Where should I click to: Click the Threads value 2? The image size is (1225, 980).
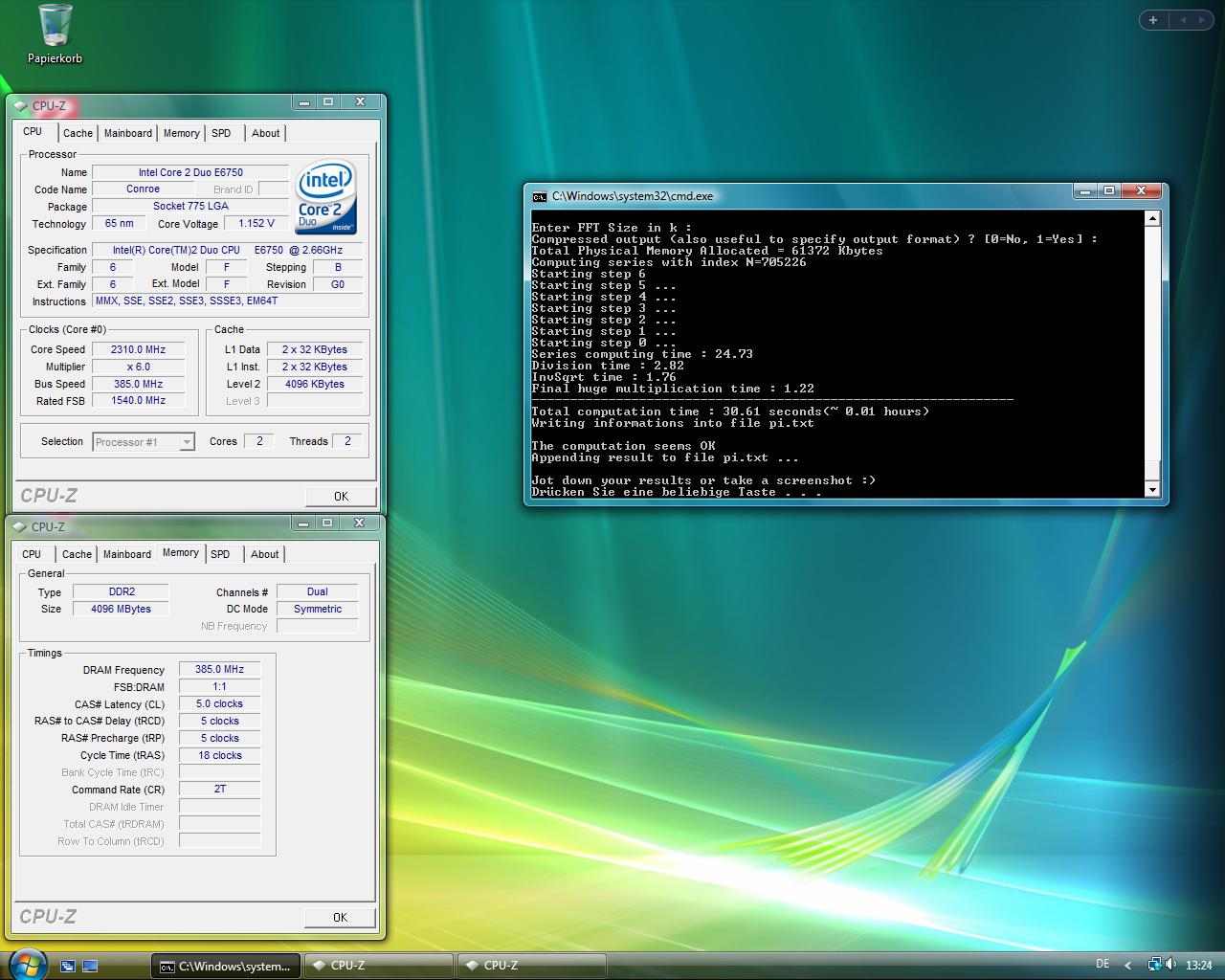347,441
